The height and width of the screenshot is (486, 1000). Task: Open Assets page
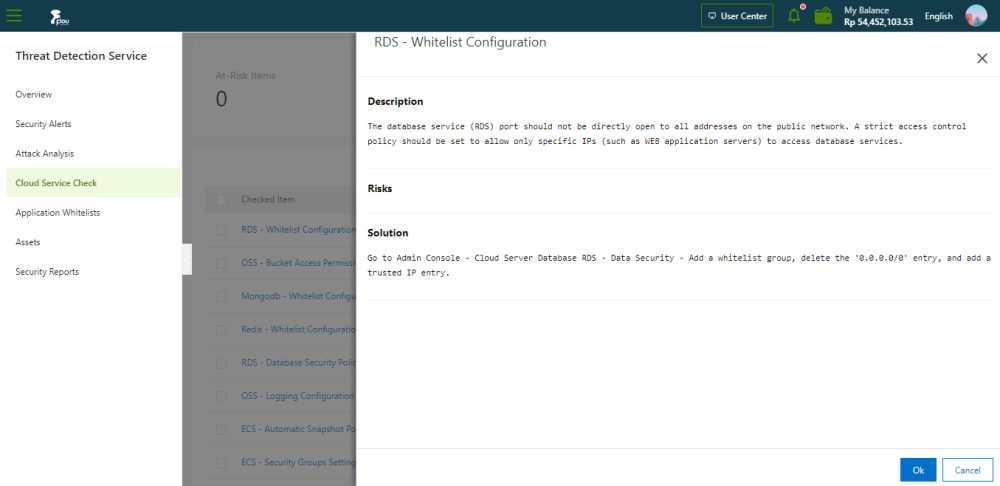28,242
